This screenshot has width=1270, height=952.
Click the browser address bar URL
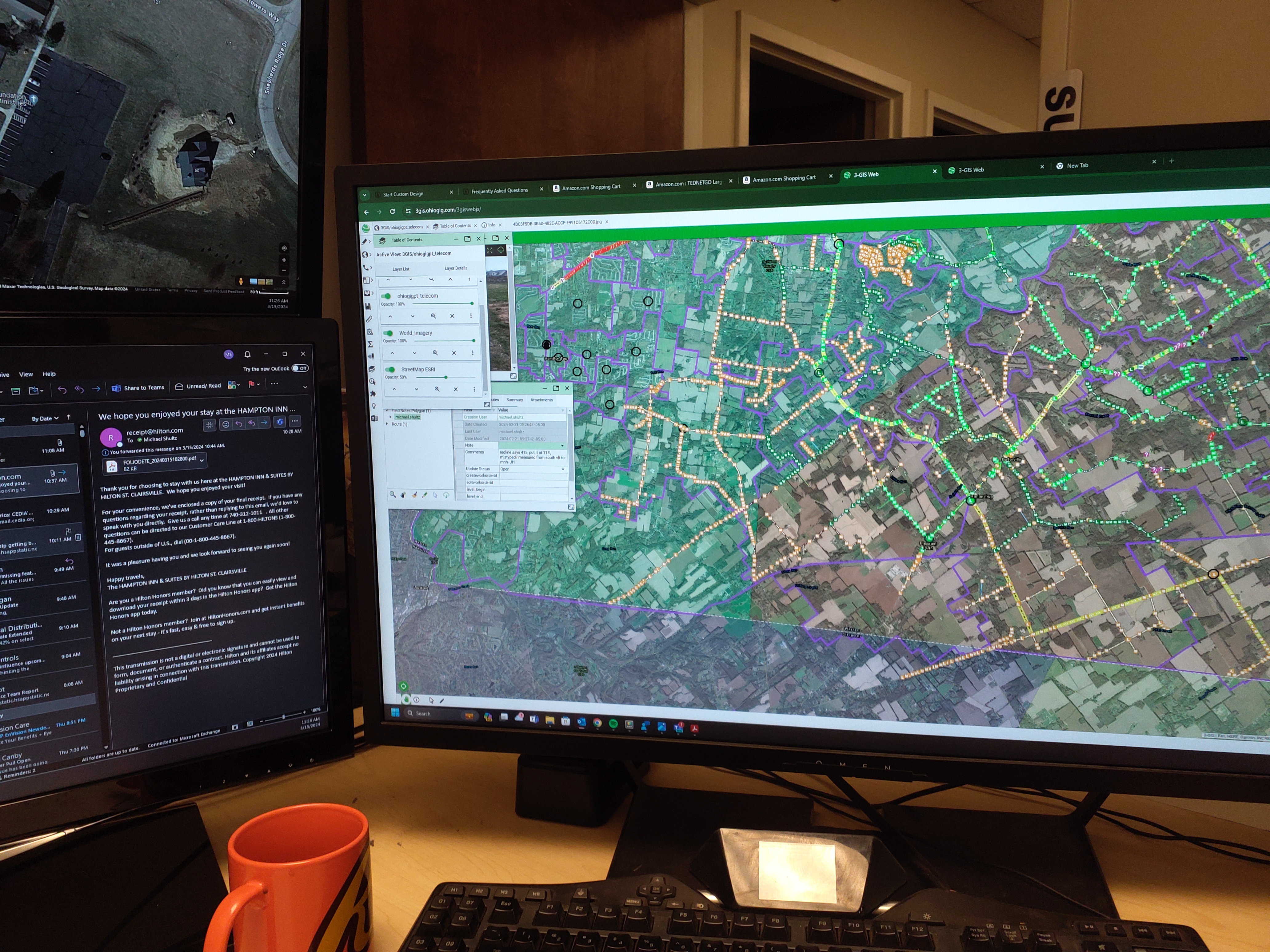tap(448, 210)
